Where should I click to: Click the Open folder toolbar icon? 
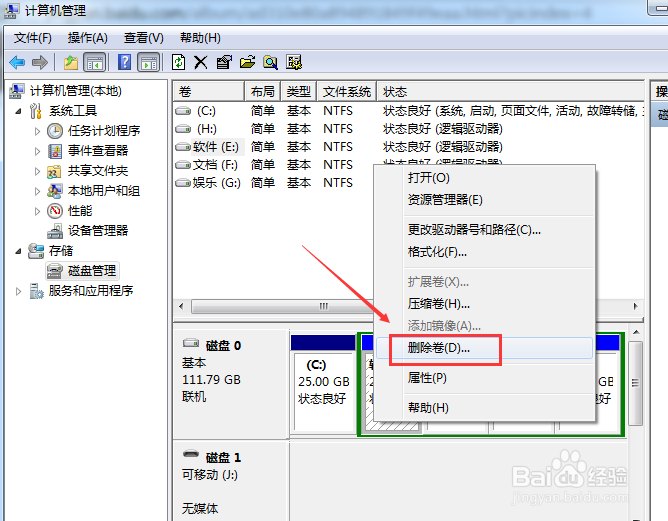tap(247, 63)
